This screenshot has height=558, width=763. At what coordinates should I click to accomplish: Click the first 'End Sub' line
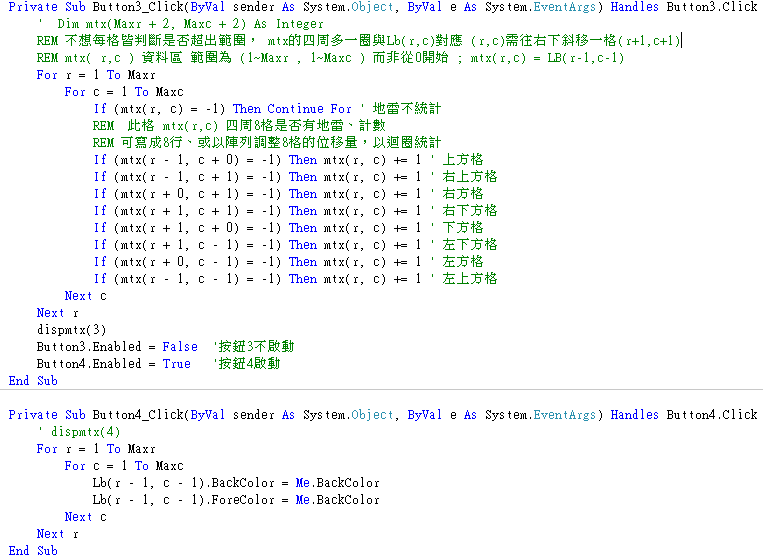(33, 381)
